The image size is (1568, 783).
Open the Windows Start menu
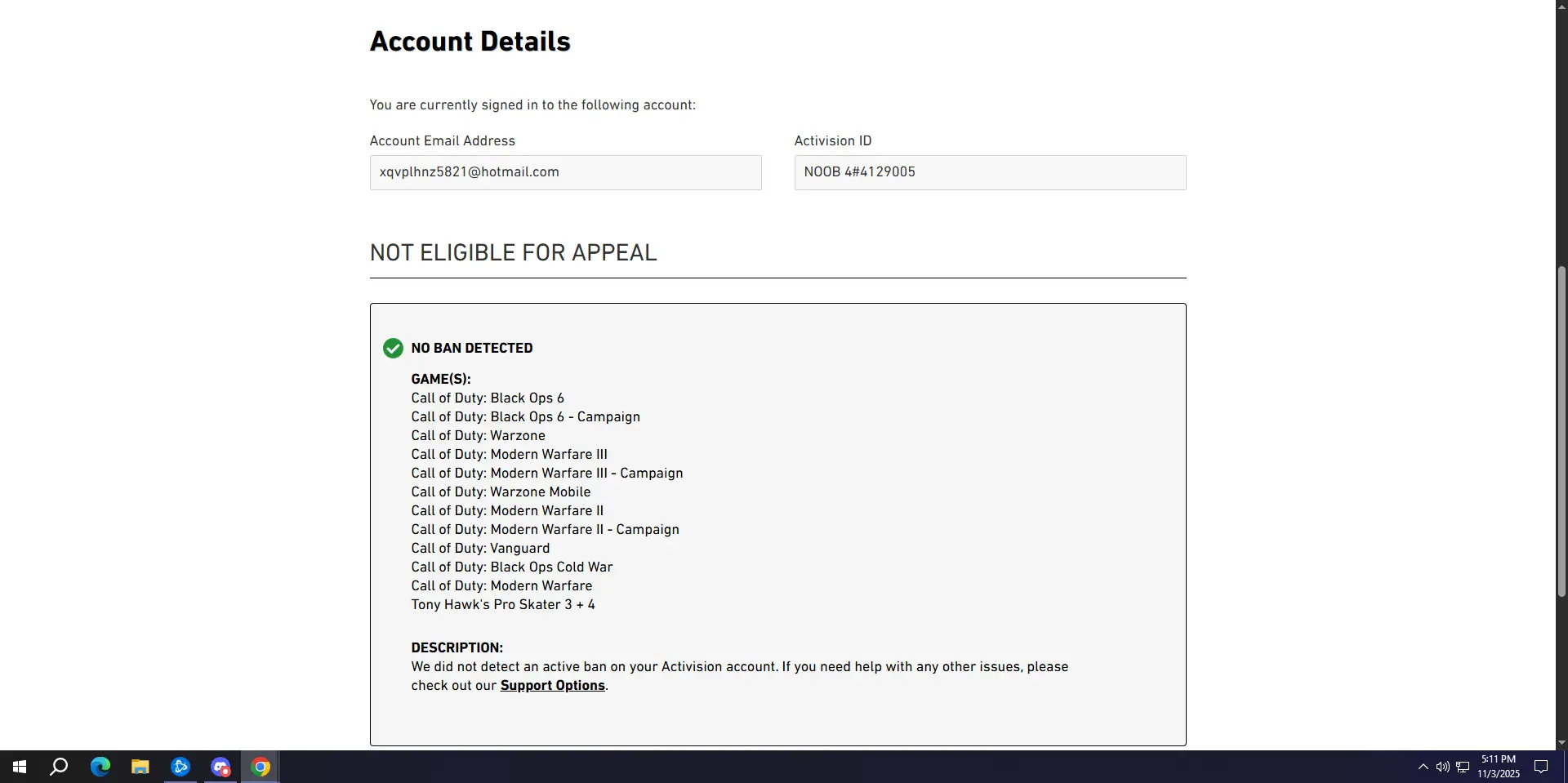(x=20, y=767)
